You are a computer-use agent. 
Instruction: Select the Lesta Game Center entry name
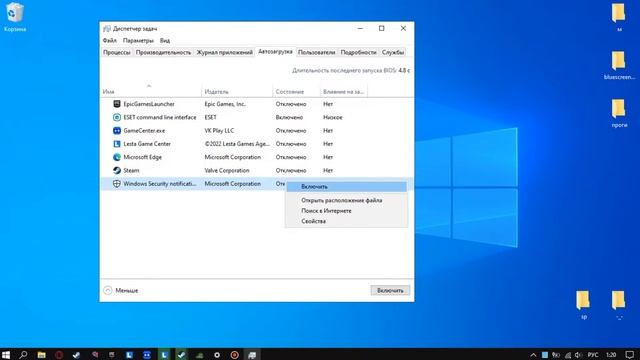(x=147, y=144)
